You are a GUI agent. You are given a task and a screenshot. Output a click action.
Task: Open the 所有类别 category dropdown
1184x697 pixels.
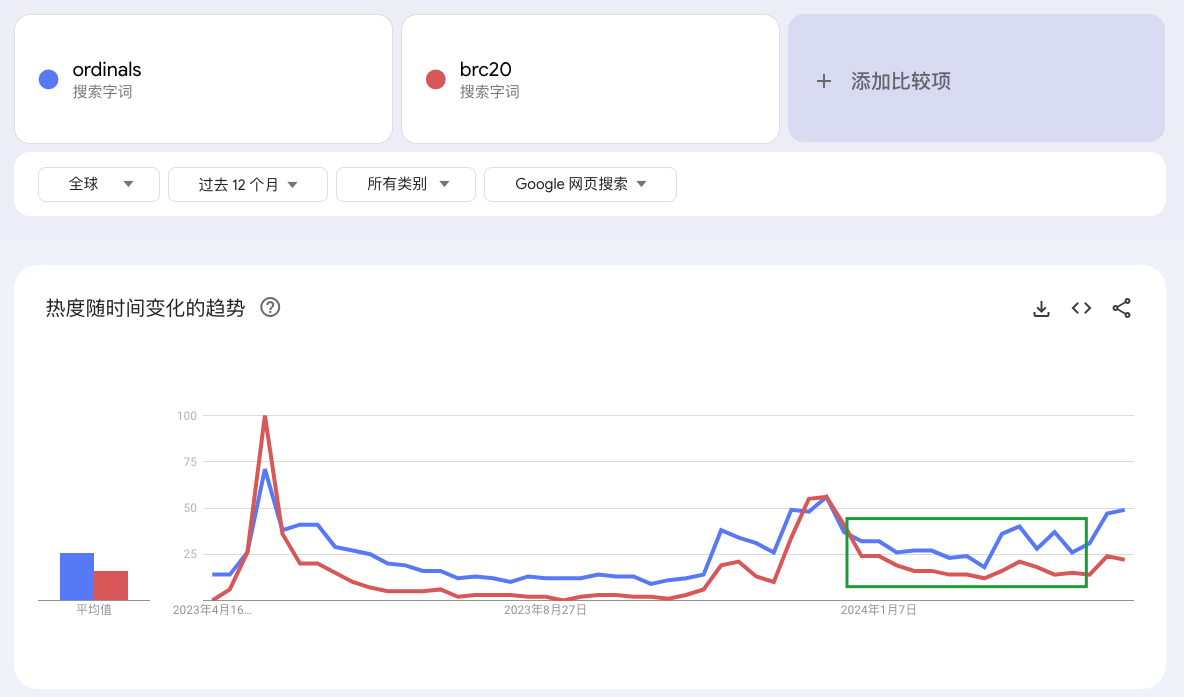click(x=406, y=184)
